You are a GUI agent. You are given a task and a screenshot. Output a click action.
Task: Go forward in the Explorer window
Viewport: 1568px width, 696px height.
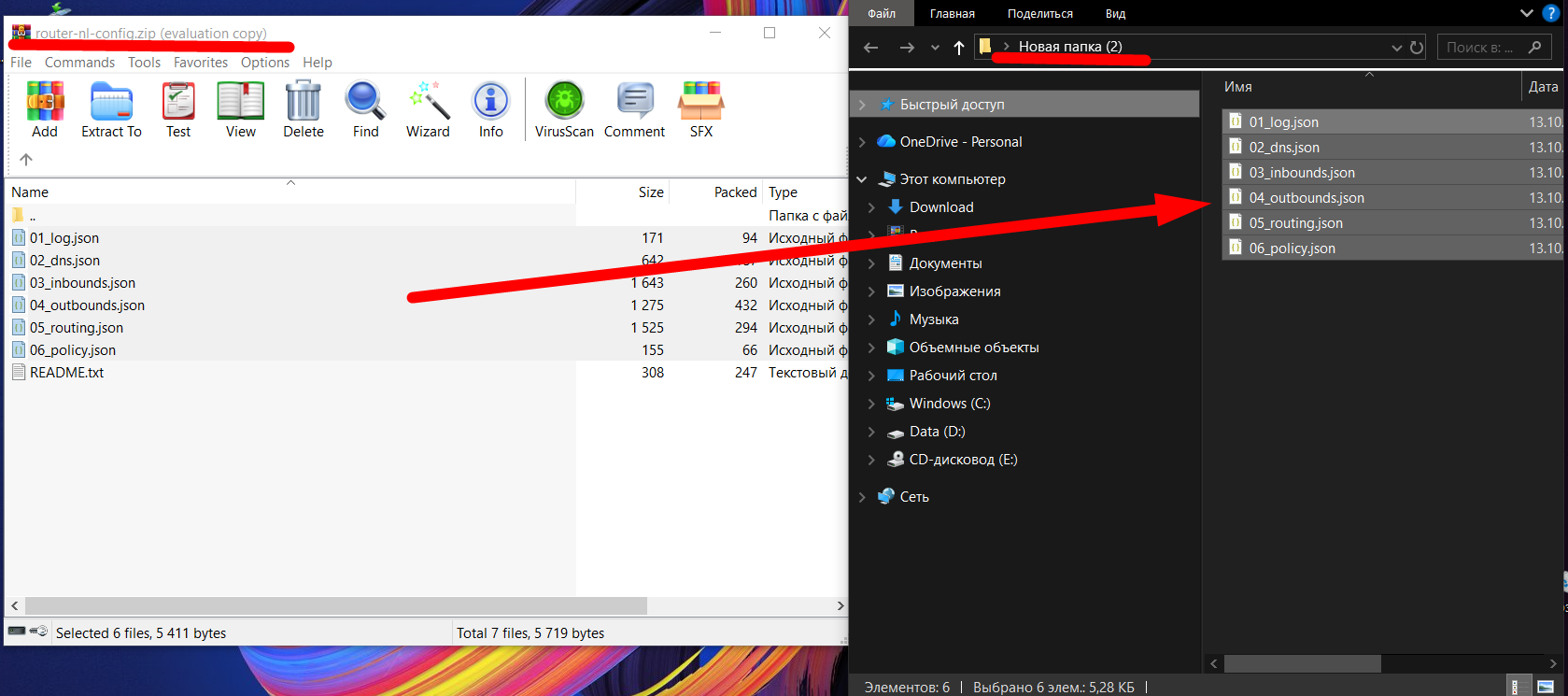tap(907, 48)
